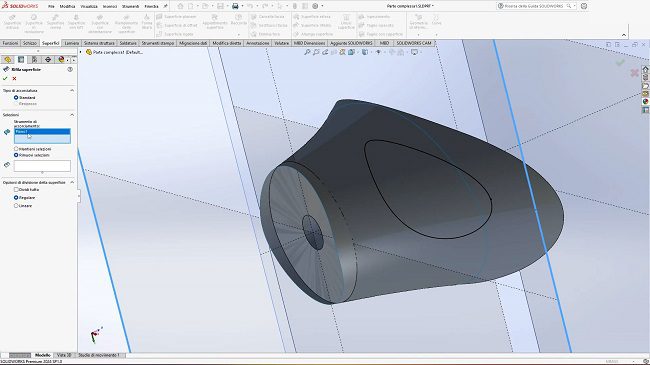Select Piano1 in trim tool box
Viewport: 650px width, 365px height.
(x=42, y=131)
